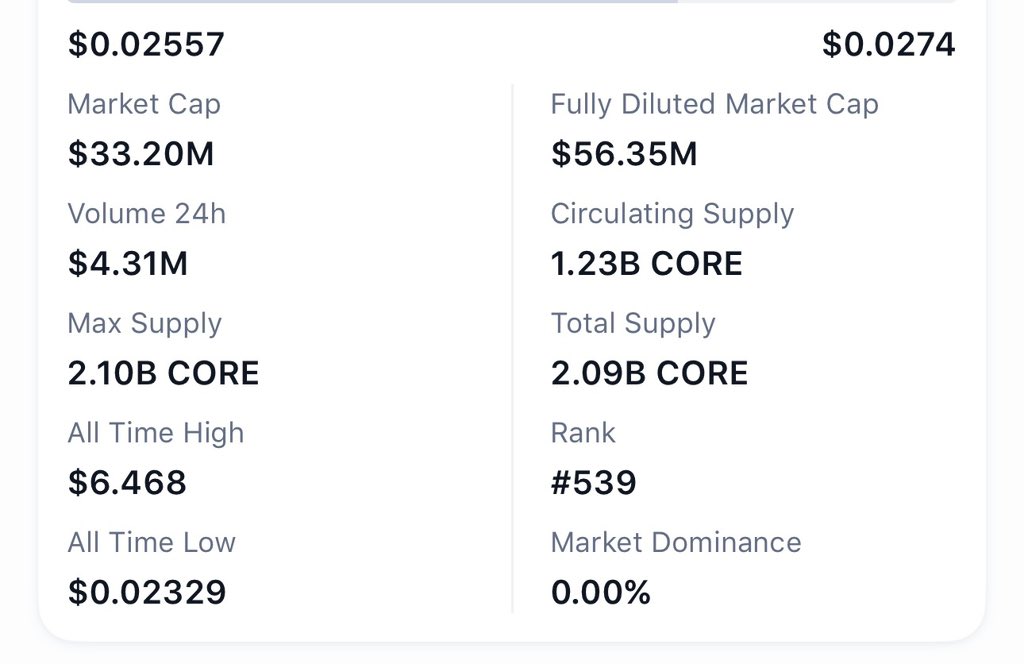Click the Market Dominance label
Screen dimensions: 1024x664
coord(676,543)
